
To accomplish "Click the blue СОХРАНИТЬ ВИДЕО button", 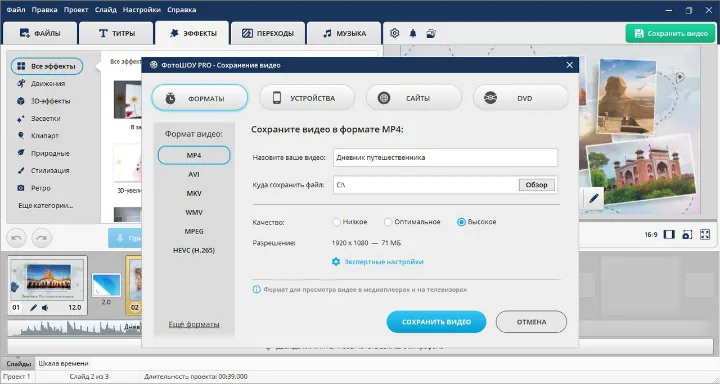I will [436, 322].
